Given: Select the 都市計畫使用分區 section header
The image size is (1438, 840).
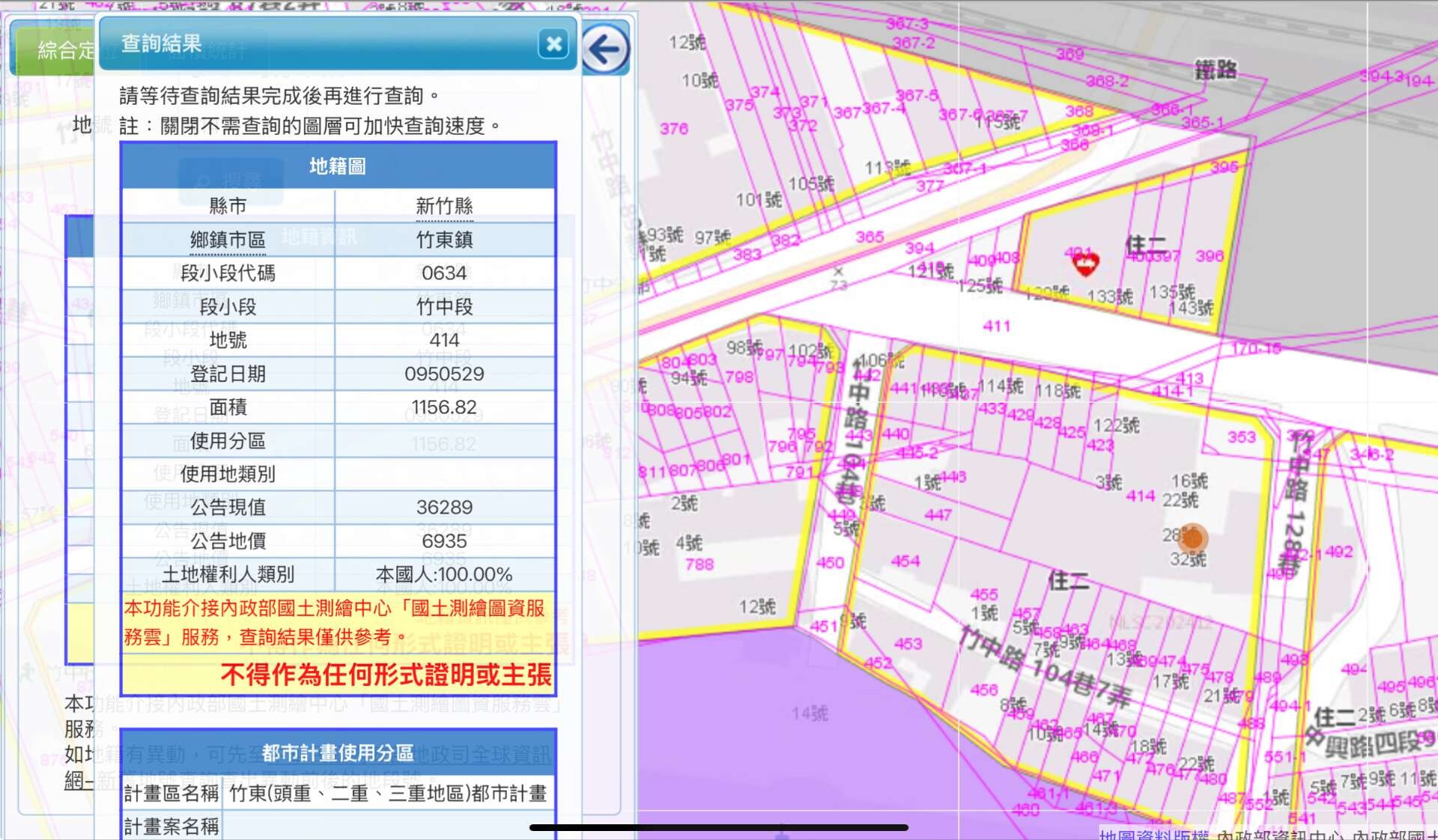Looking at the screenshot, I should click(x=338, y=753).
